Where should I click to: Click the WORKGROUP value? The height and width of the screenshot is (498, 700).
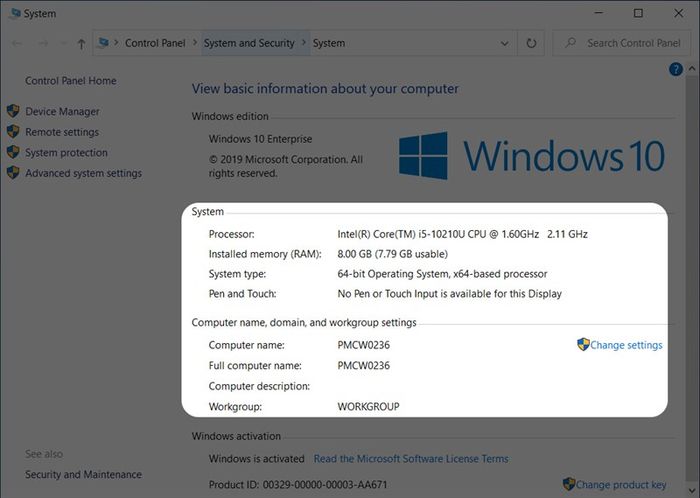(x=368, y=407)
